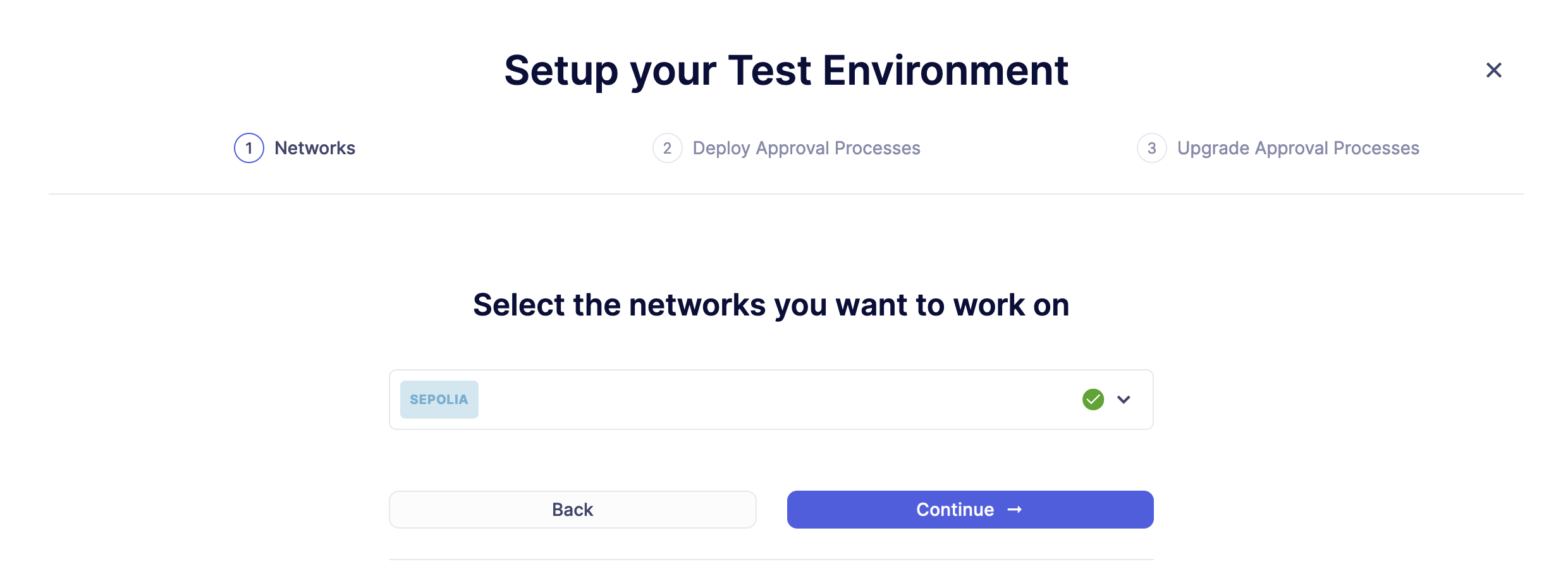
Task: Click the green checkmark icon on the network field
Action: 1093,399
